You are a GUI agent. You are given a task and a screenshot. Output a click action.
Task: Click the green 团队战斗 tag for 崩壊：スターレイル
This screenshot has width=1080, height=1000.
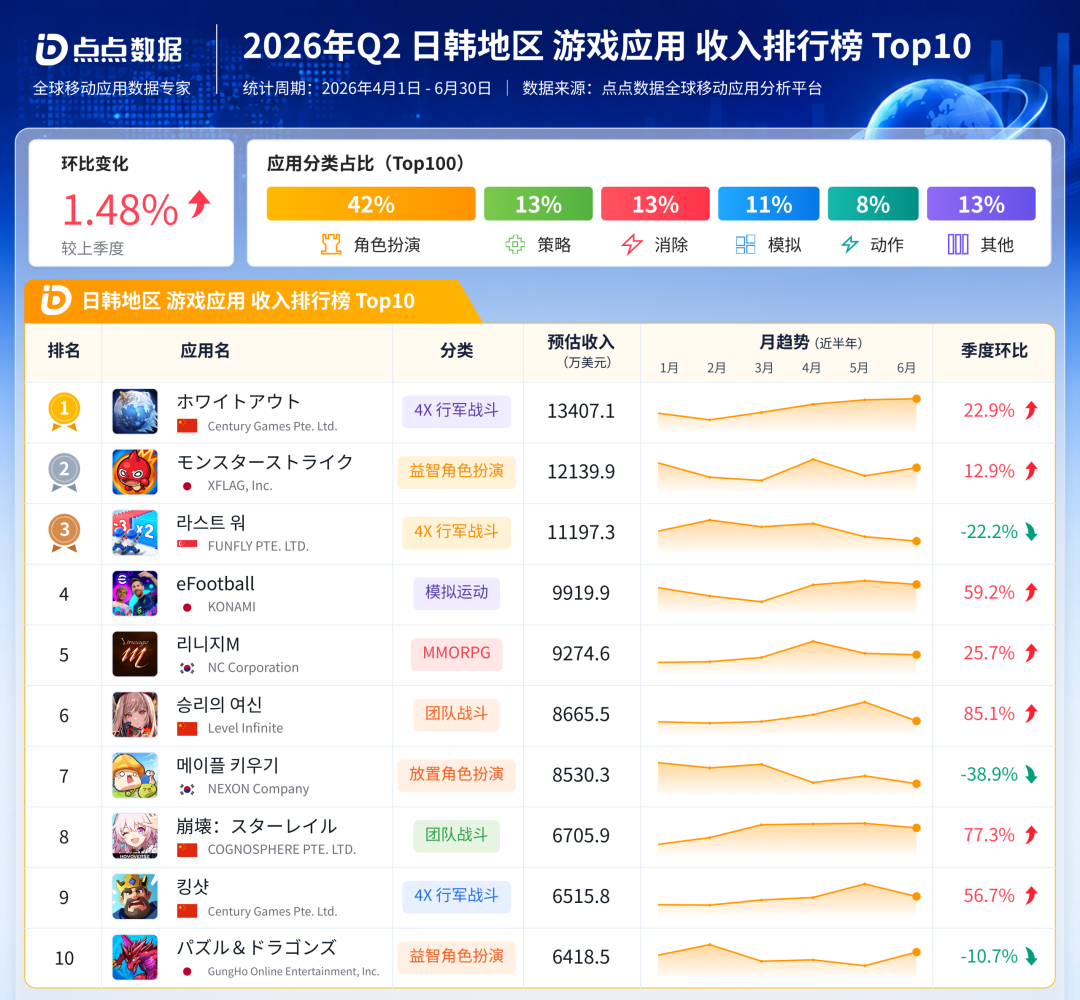click(457, 835)
